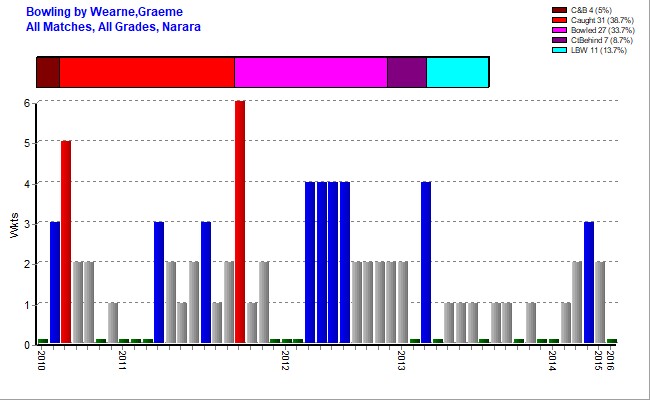This screenshot has height=400, width=650.
Task: Click the 'LBW 11 (13.7%)' legend label
Action: 599,50
